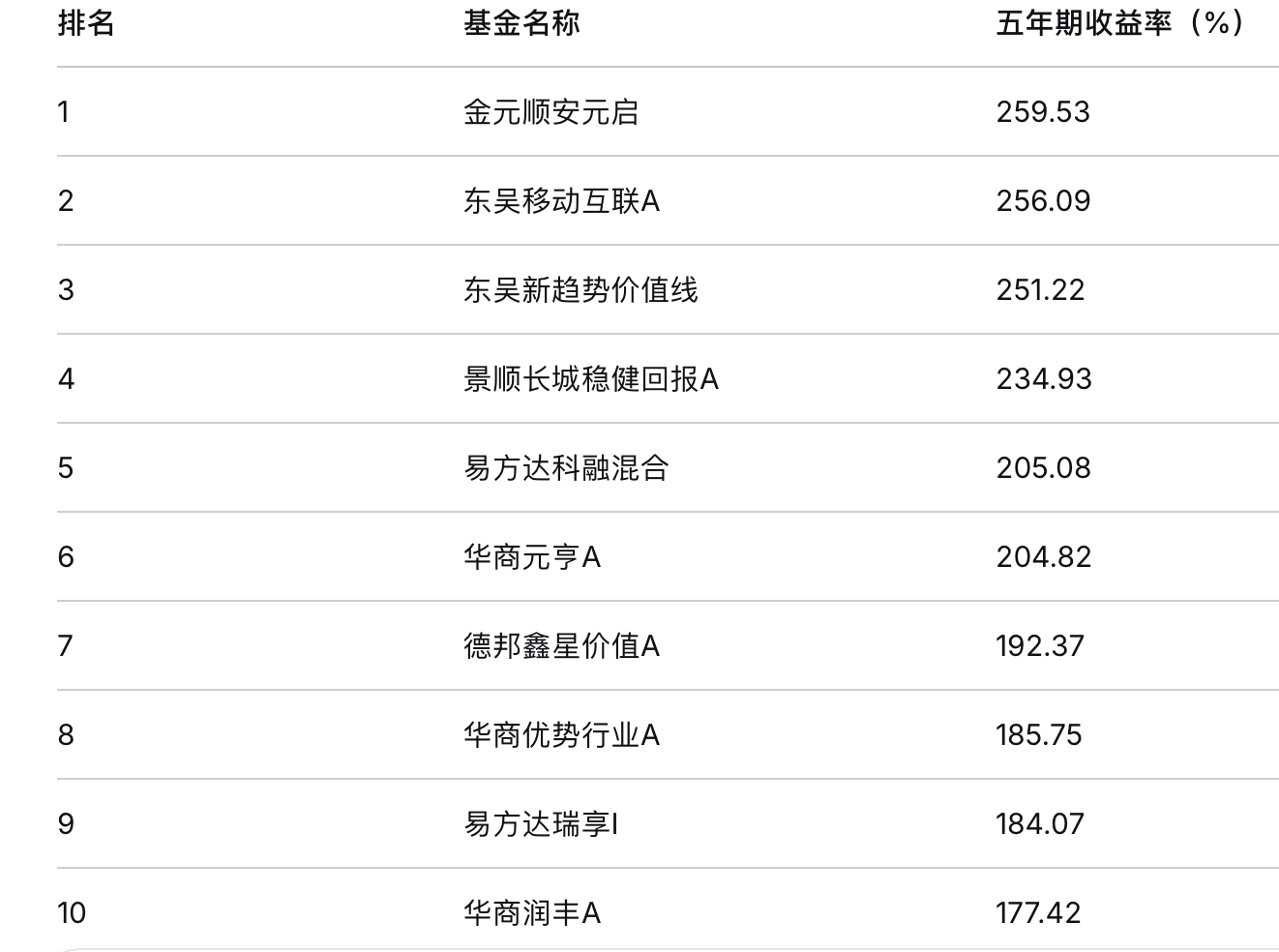Select fund name 东吴移动互联A
1279x952 pixels.
[x=561, y=201]
